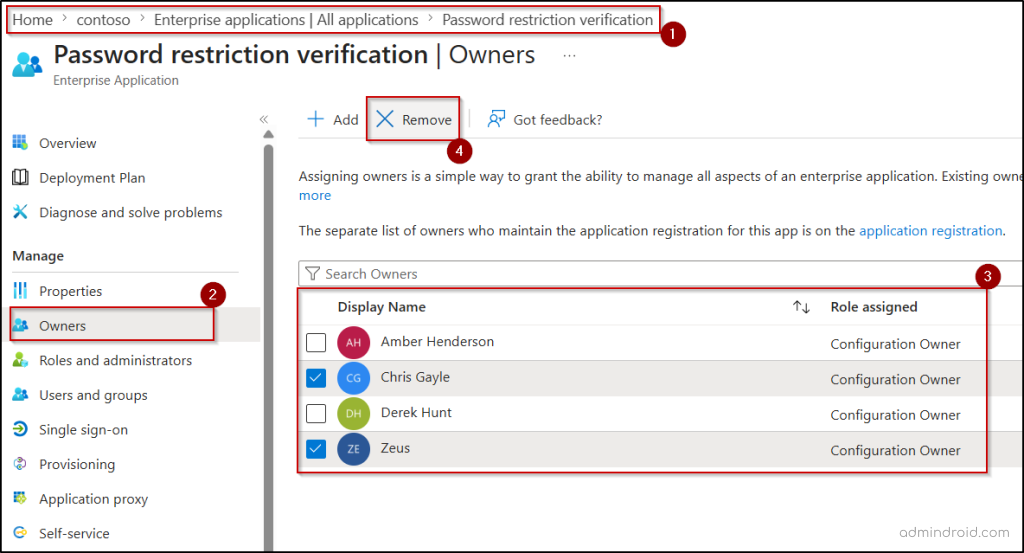
Task: Open Deployment Plan in the sidebar
Action: click(92, 178)
